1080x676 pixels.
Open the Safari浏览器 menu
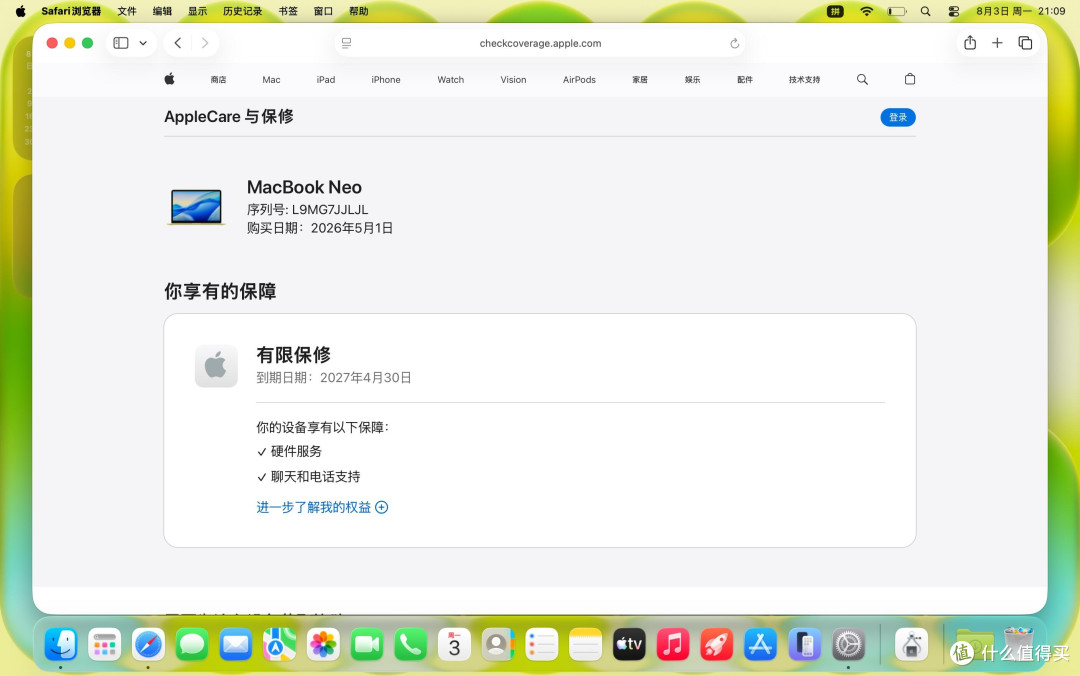[x=71, y=11]
